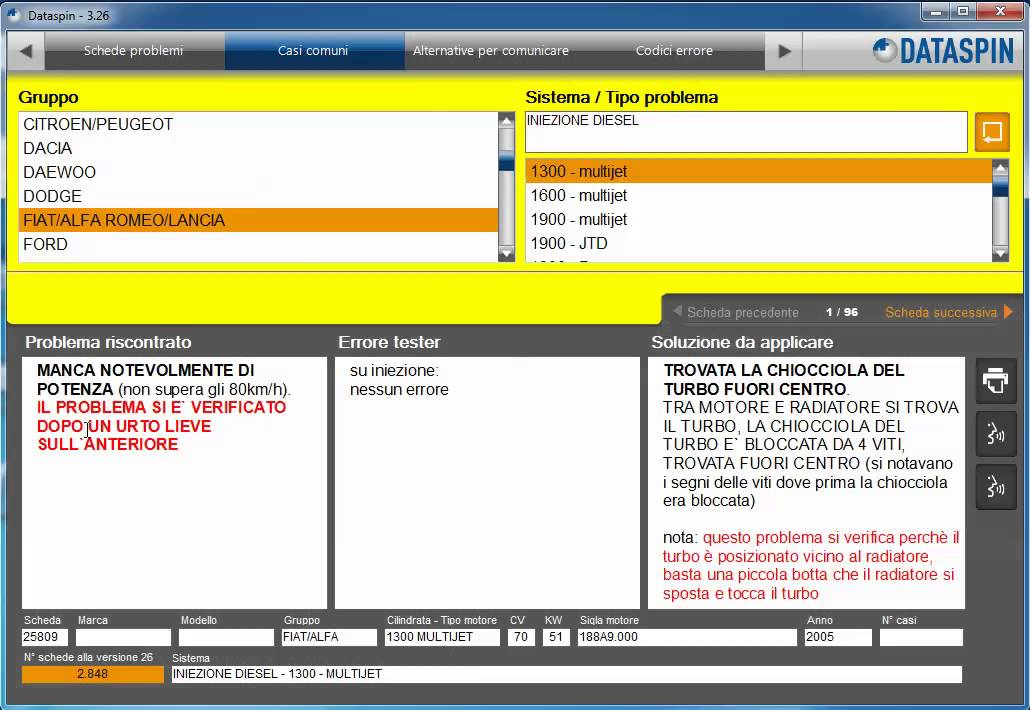Click the orange system selection icon button
Image resolution: width=1030 pixels, height=710 pixels.
pyautogui.click(x=992, y=132)
